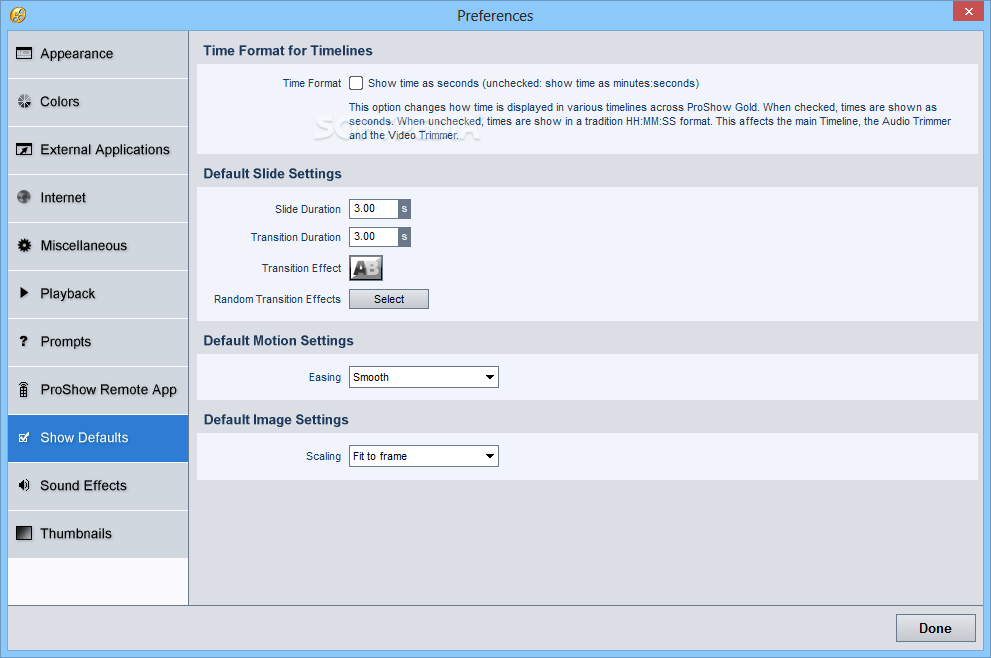Click the seconds unit button beside Transition Duration

point(404,236)
